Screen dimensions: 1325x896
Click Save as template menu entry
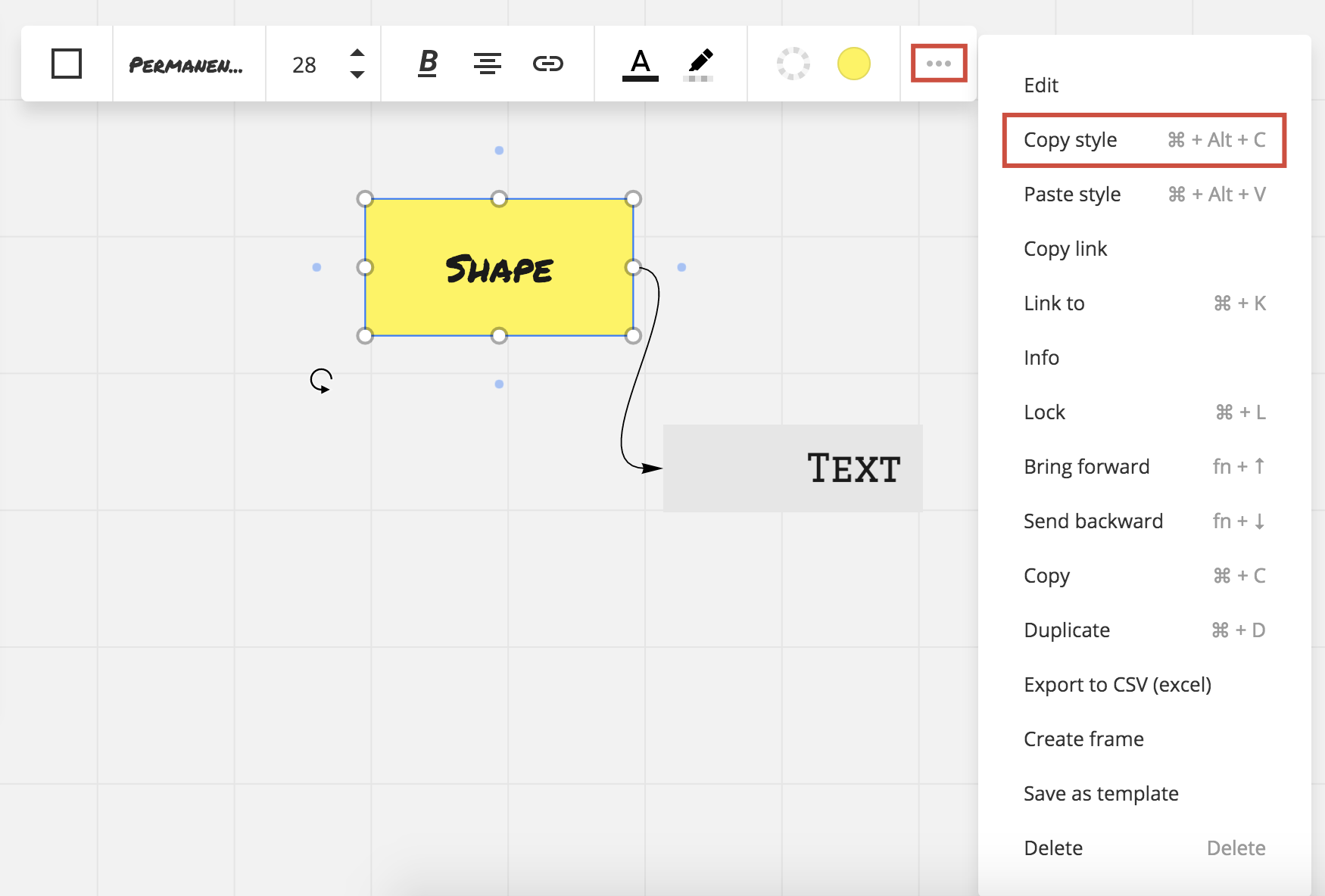[x=1101, y=794]
